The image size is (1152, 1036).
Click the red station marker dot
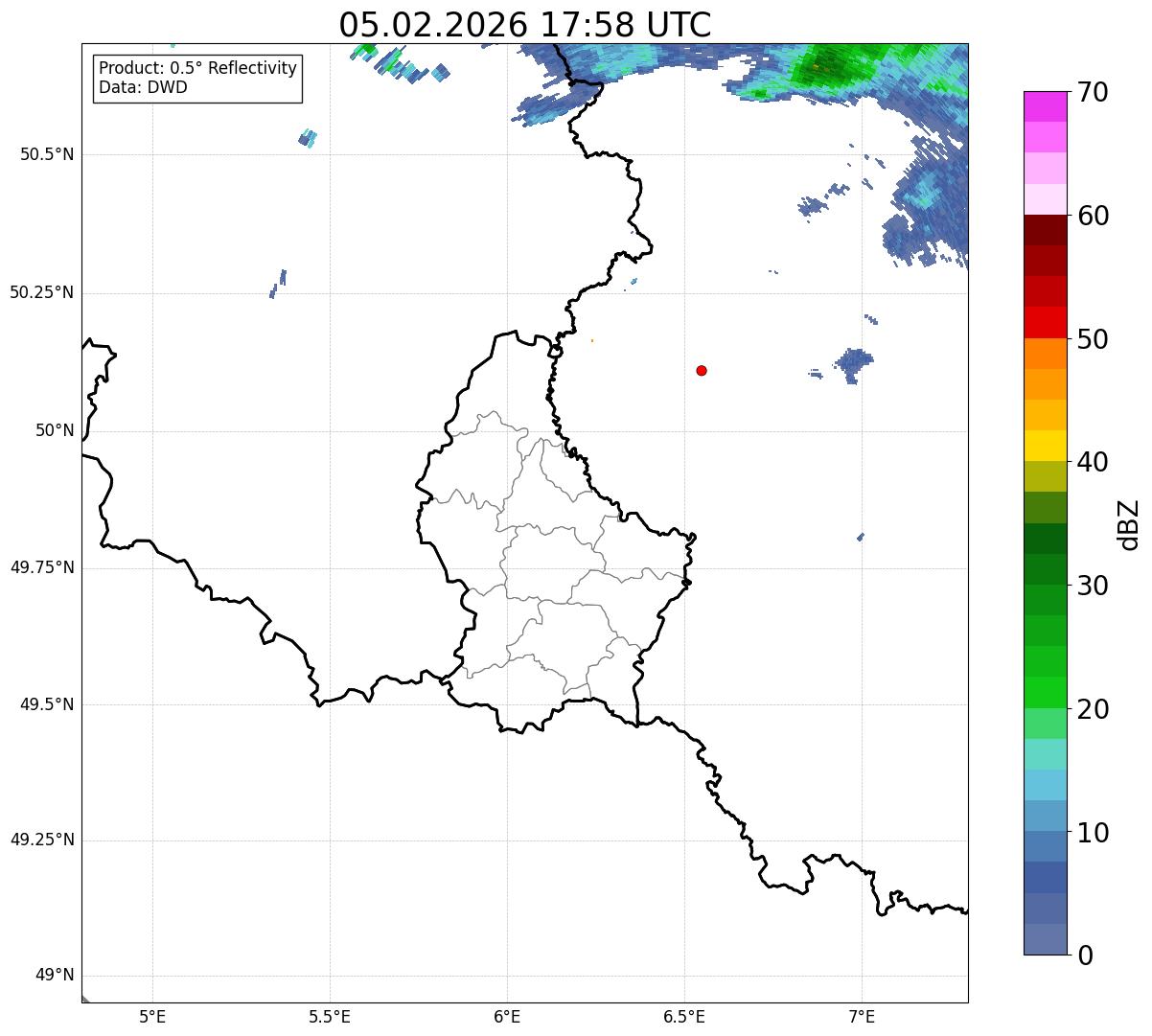click(x=702, y=370)
